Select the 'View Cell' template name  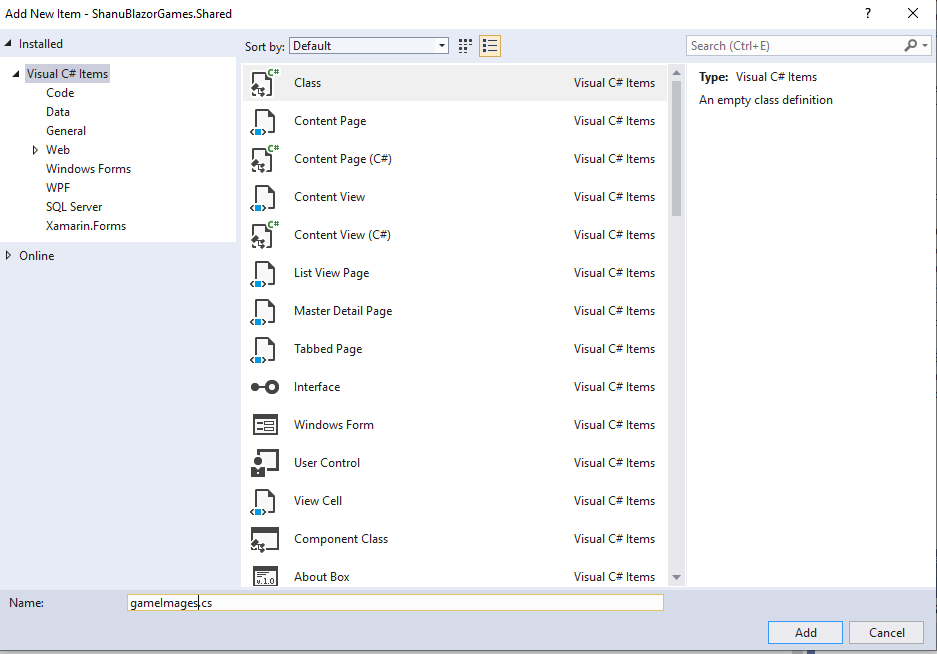(318, 501)
